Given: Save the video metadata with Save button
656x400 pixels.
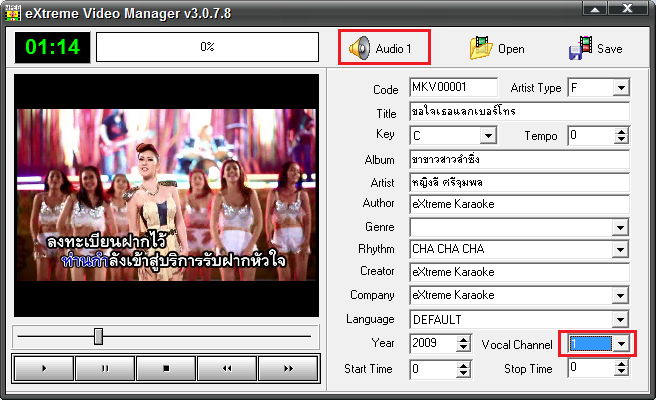Looking at the screenshot, I should pos(596,48).
